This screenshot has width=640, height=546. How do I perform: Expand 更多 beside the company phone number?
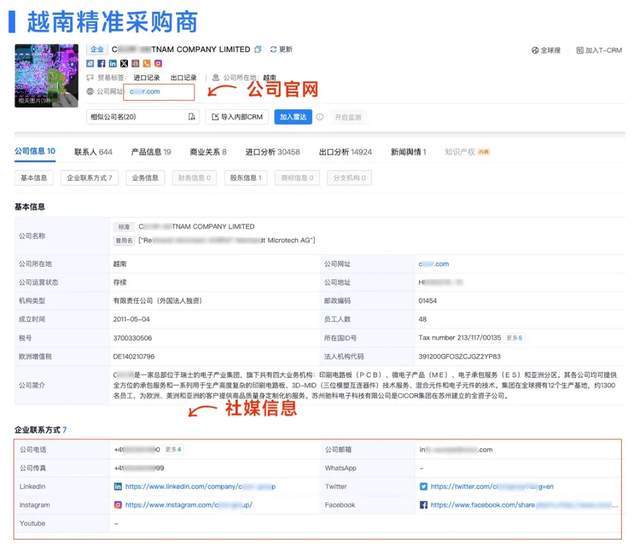(x=171, y=449)
